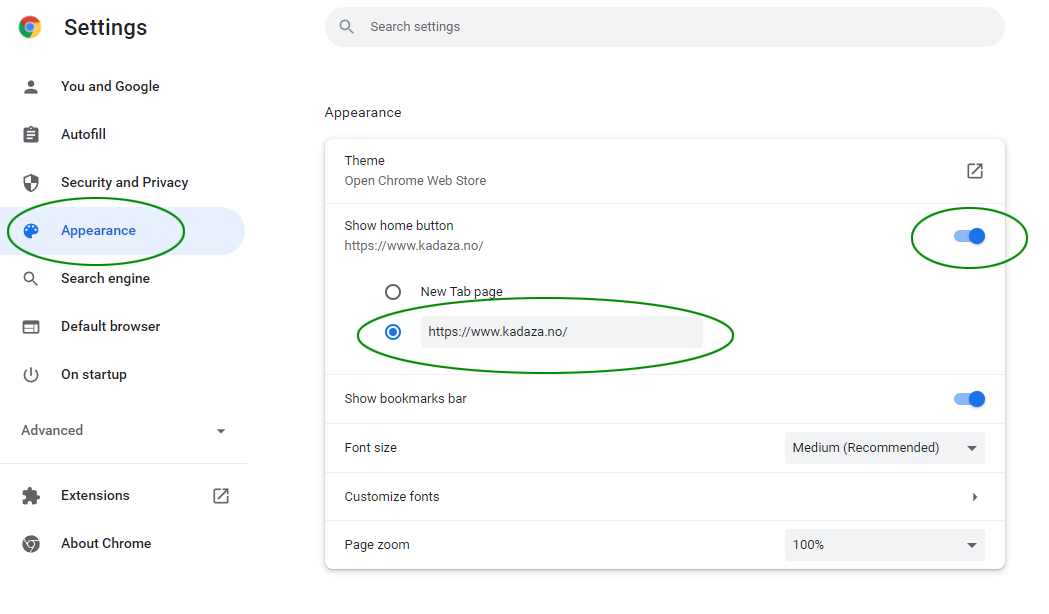Click the Search settings field

pos(664,27)
